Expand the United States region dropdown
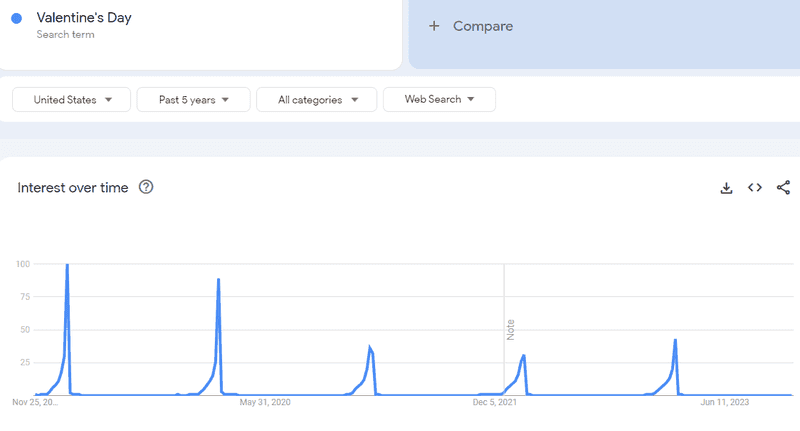The image size is (800, 431). click(x=71, y=99)
